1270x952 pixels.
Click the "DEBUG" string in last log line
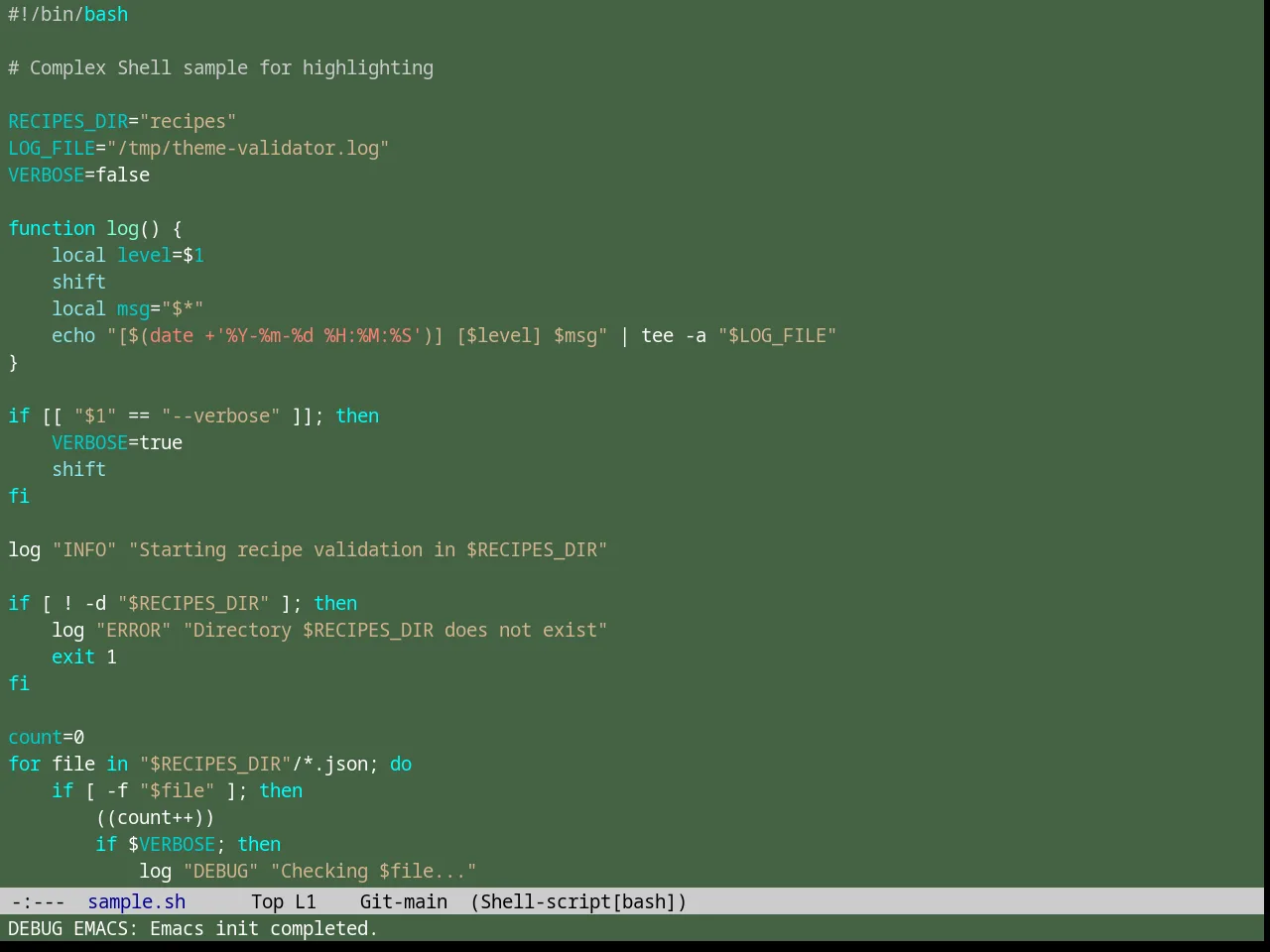[x=221, y=871]
